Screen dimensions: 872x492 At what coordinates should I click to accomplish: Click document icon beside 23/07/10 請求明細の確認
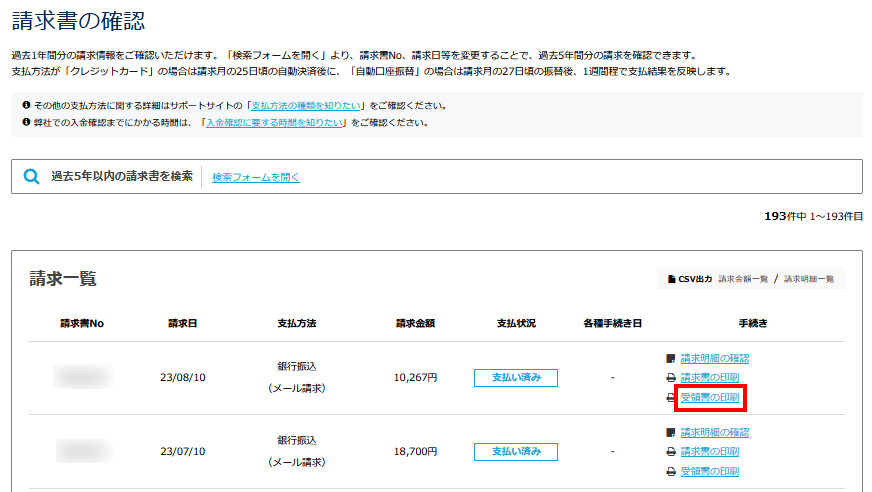[671, 432]
